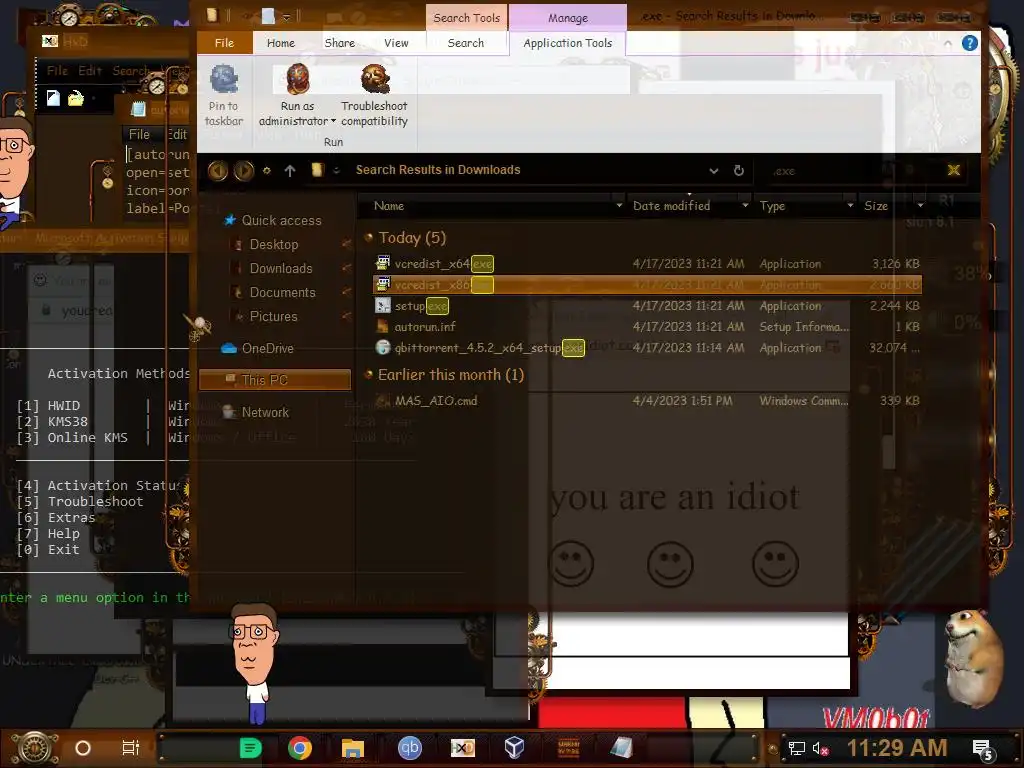The image size is (1024, 768).
Task: Open Desktop in navigation pane
Action: [274, 244]
